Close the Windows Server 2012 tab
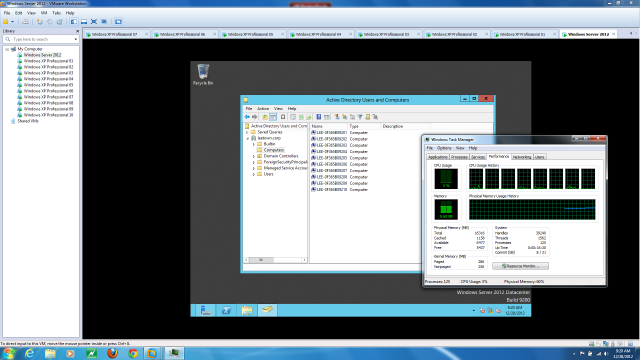640x360 pixels. [x=613, y=34]
